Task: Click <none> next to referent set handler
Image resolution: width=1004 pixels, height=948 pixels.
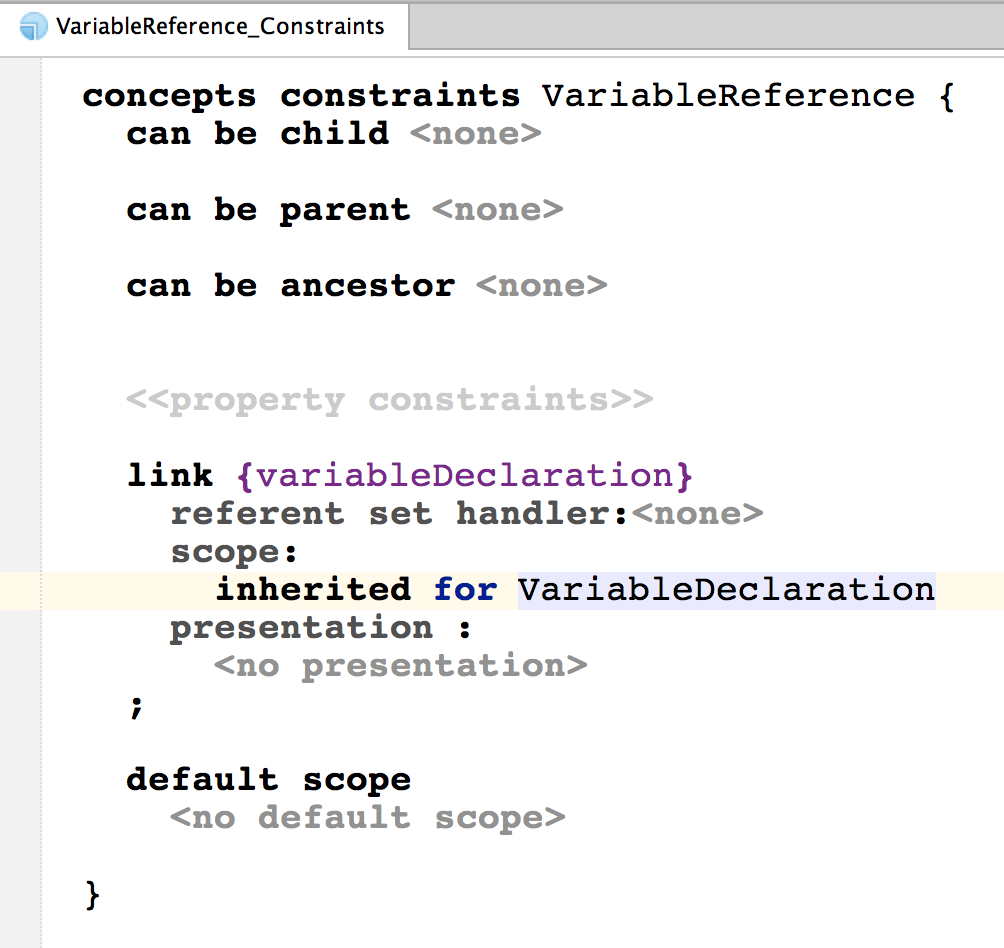Action: coord(698,514)
